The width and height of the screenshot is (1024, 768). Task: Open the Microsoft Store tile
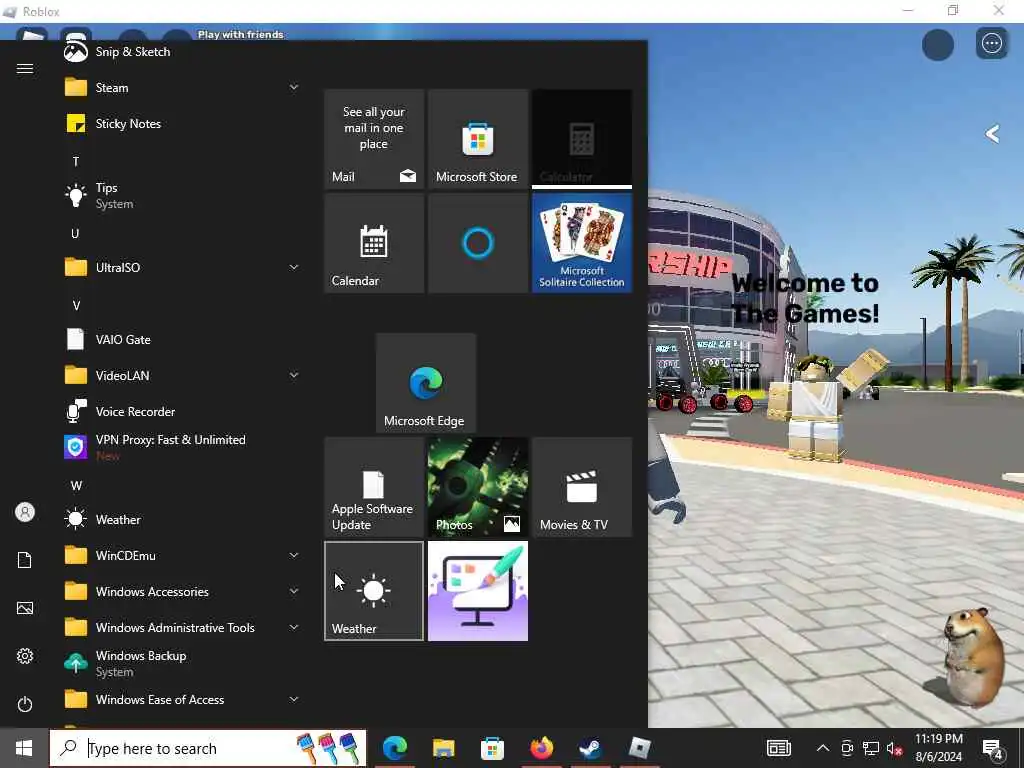478,139
